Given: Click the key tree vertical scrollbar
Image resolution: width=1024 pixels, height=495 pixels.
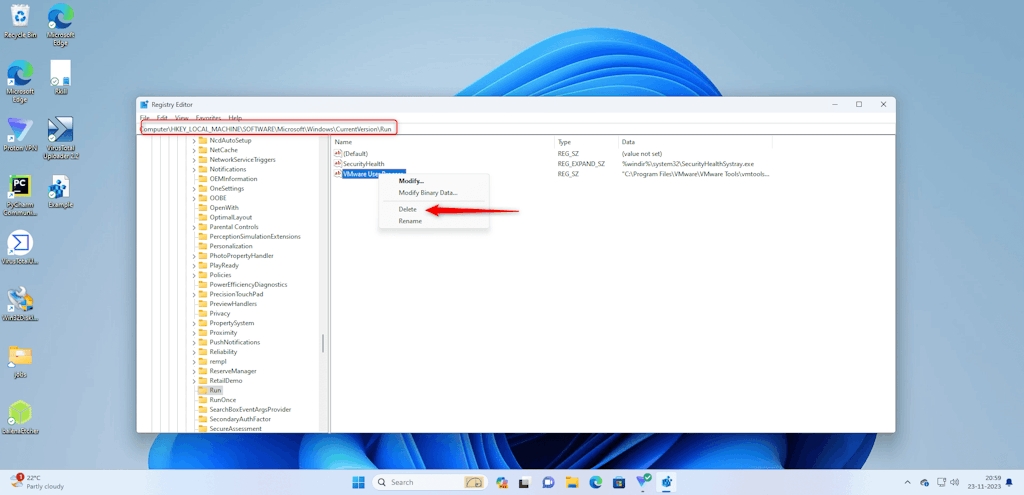Looking at the screenshot, I should 323,344.
